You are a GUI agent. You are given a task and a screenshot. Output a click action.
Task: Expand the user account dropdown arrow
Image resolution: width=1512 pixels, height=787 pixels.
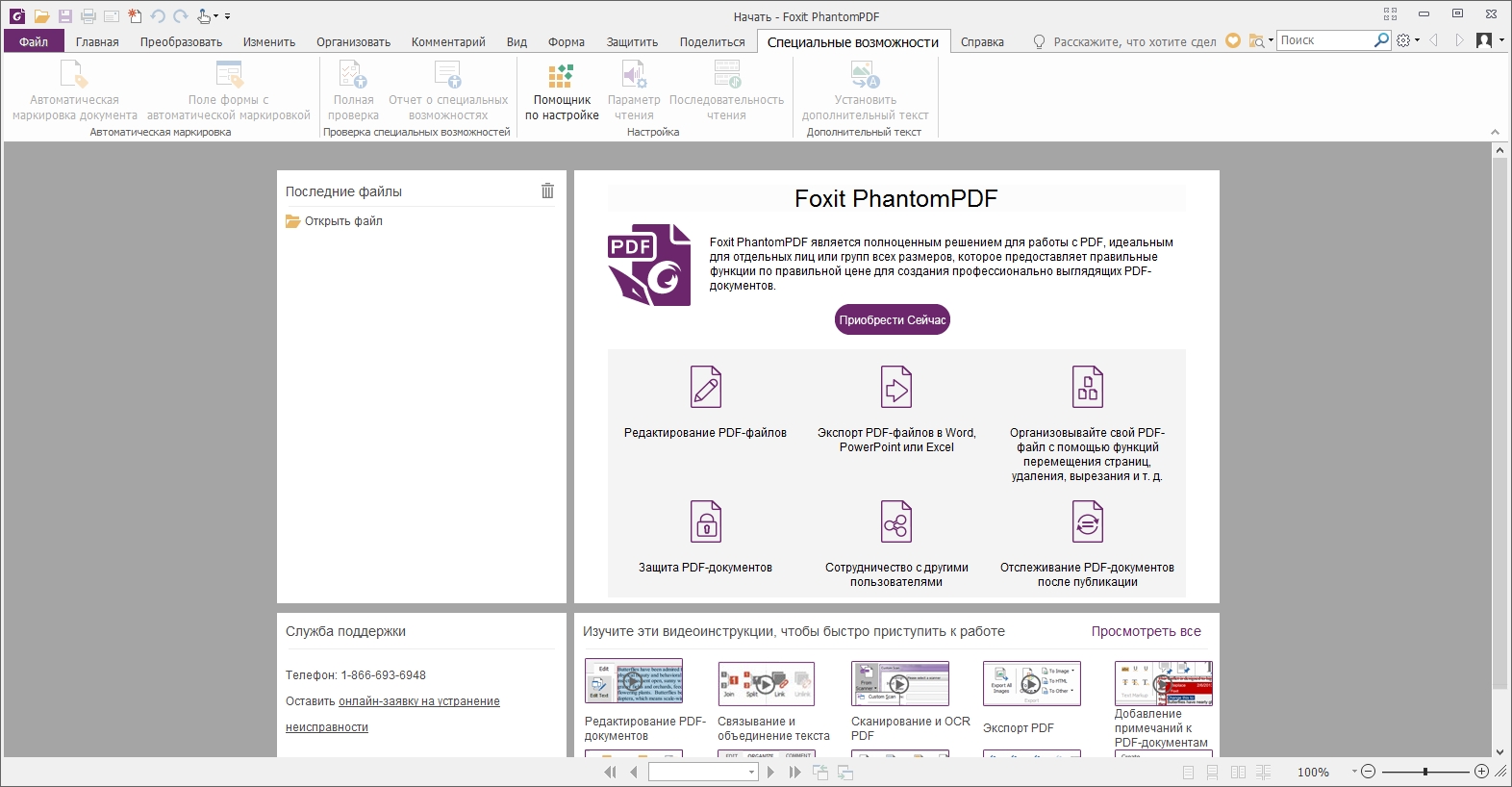point(1501,40)
